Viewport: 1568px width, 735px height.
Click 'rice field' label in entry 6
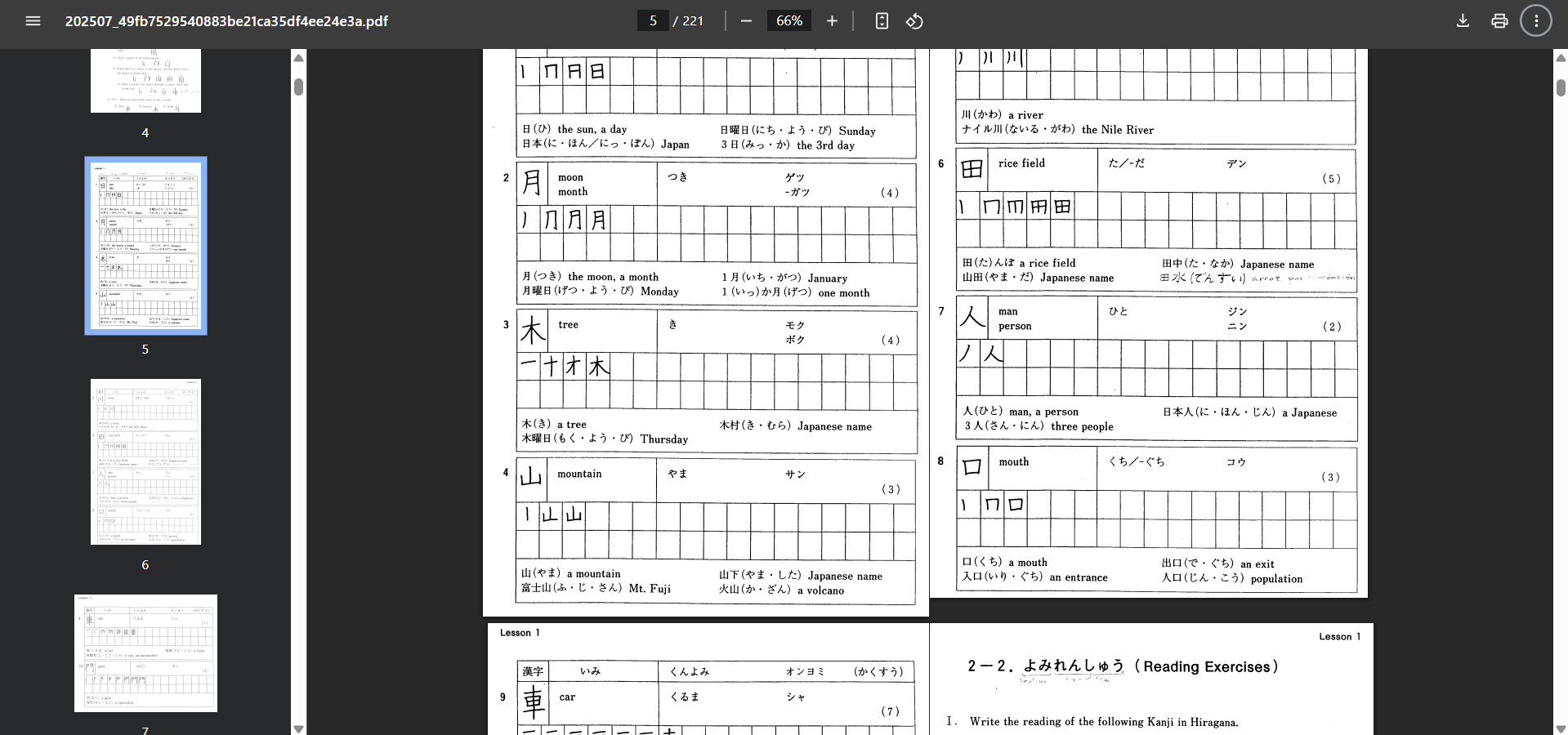(1021, 163)
